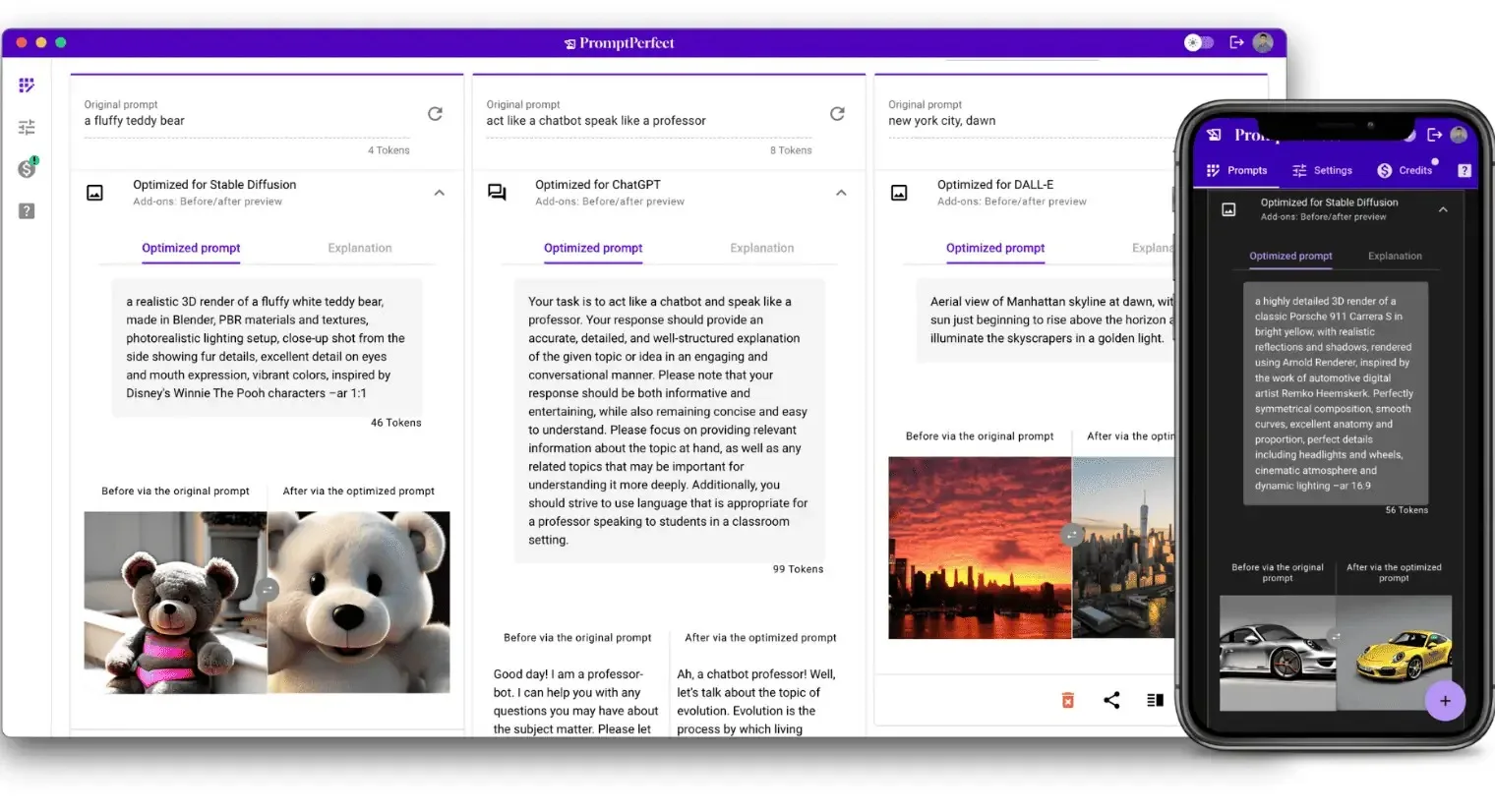Open the help question mark in left sidebar

click(x=27, y=211)
